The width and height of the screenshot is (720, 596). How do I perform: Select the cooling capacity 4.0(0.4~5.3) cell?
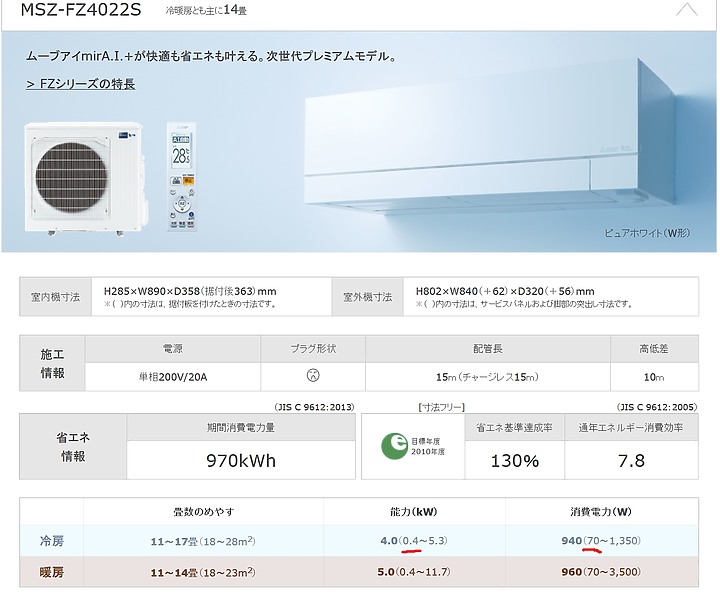tap(414, 540)
